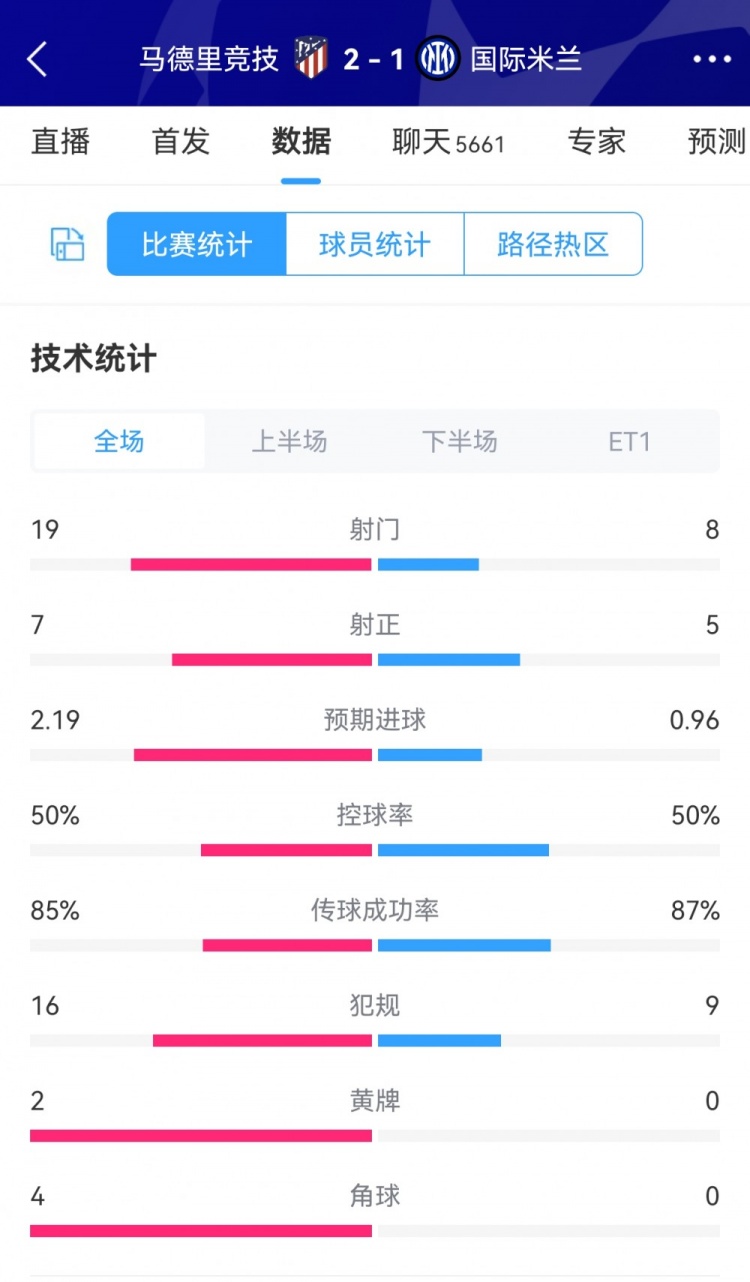
Task: Tap the Inter Milan club logo
Action: (437, 58)
